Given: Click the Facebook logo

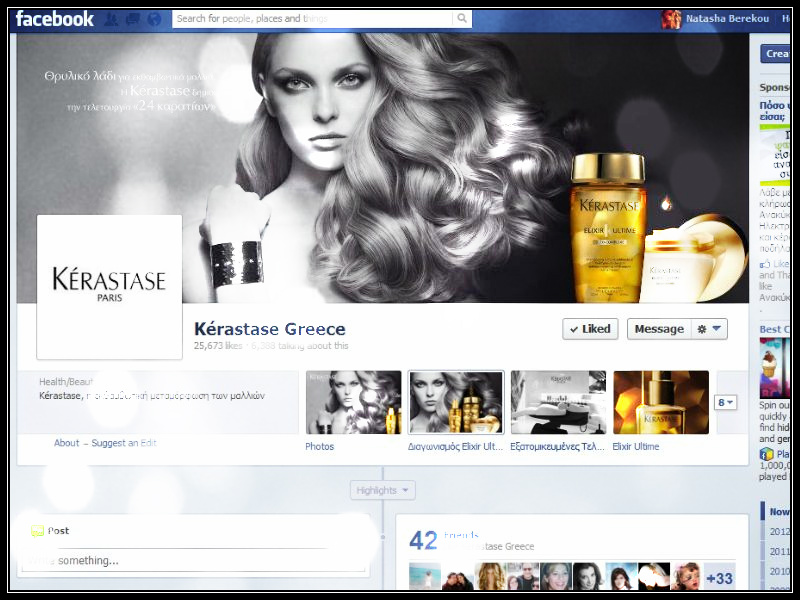Looking at the screenshot, I should pos(55,19).
